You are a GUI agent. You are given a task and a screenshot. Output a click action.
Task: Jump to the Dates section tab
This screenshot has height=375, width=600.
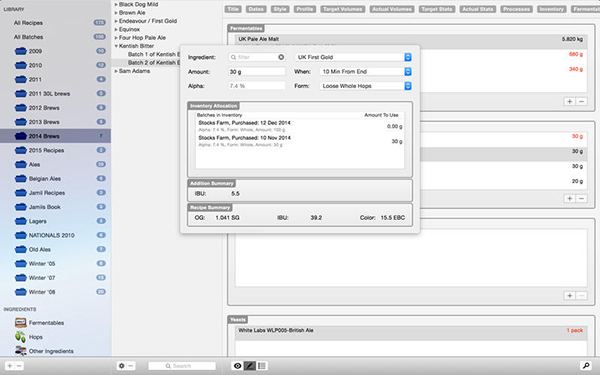coord(256,9)
